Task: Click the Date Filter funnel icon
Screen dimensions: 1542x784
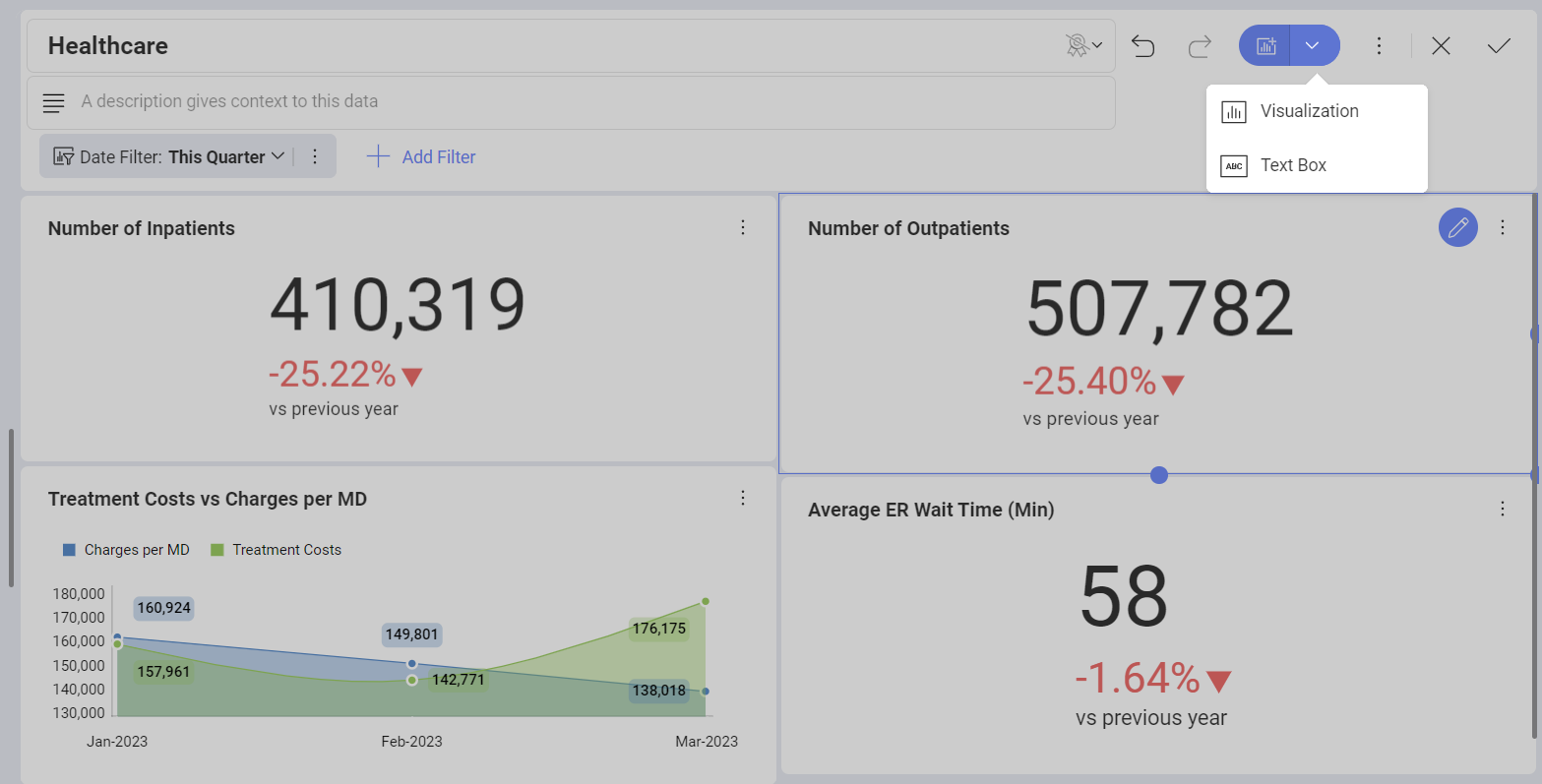Action: click(64, 156)
